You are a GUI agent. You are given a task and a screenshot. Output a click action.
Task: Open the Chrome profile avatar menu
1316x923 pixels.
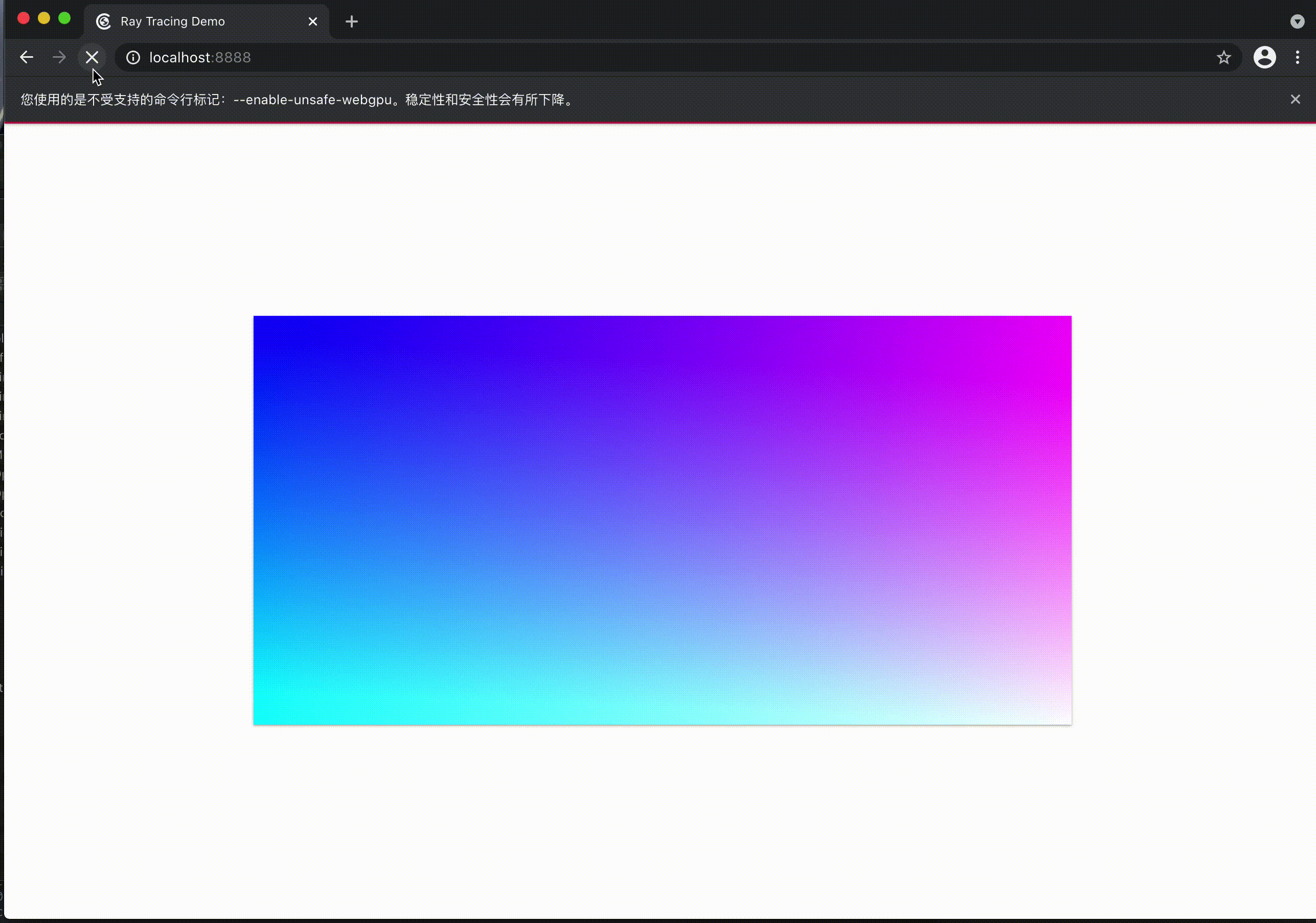[1264, 57]
